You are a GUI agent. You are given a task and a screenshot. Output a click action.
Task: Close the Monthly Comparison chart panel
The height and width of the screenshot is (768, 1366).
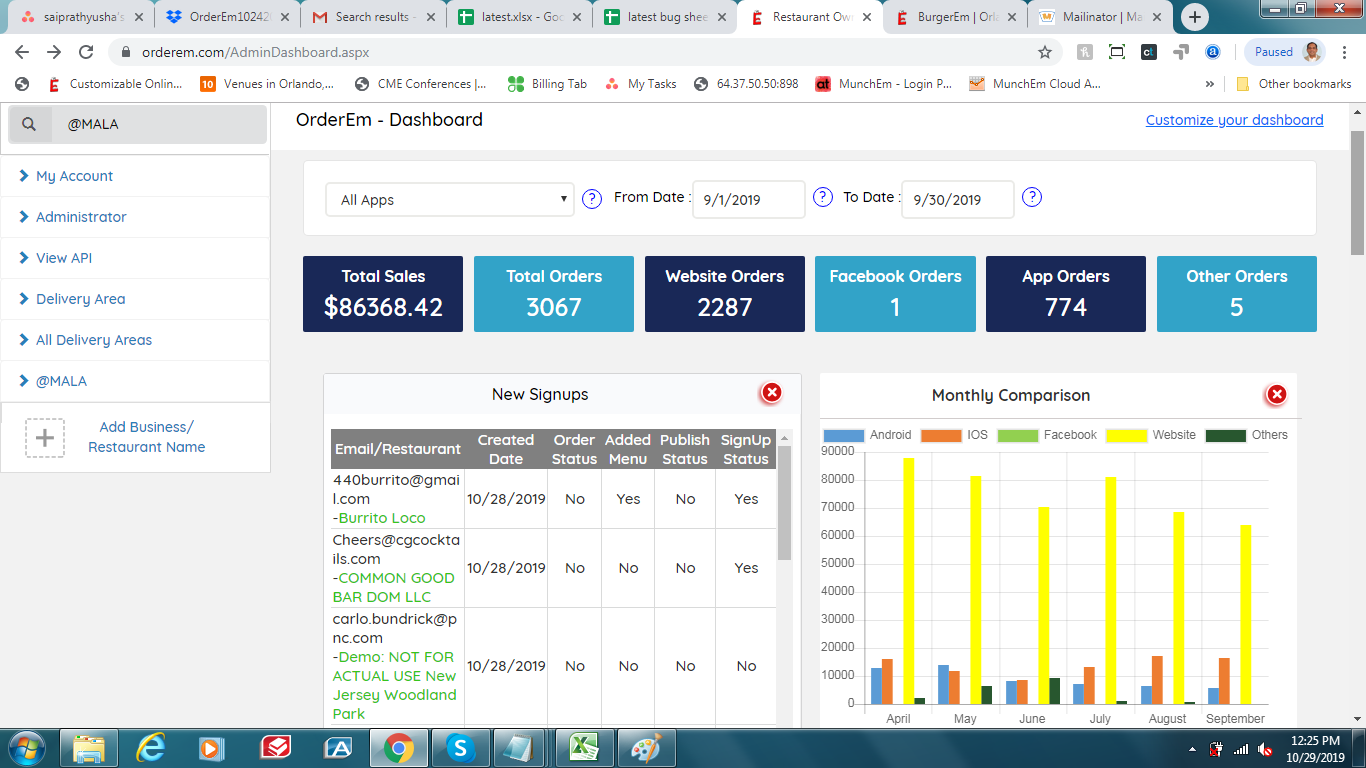[1276, 395]
